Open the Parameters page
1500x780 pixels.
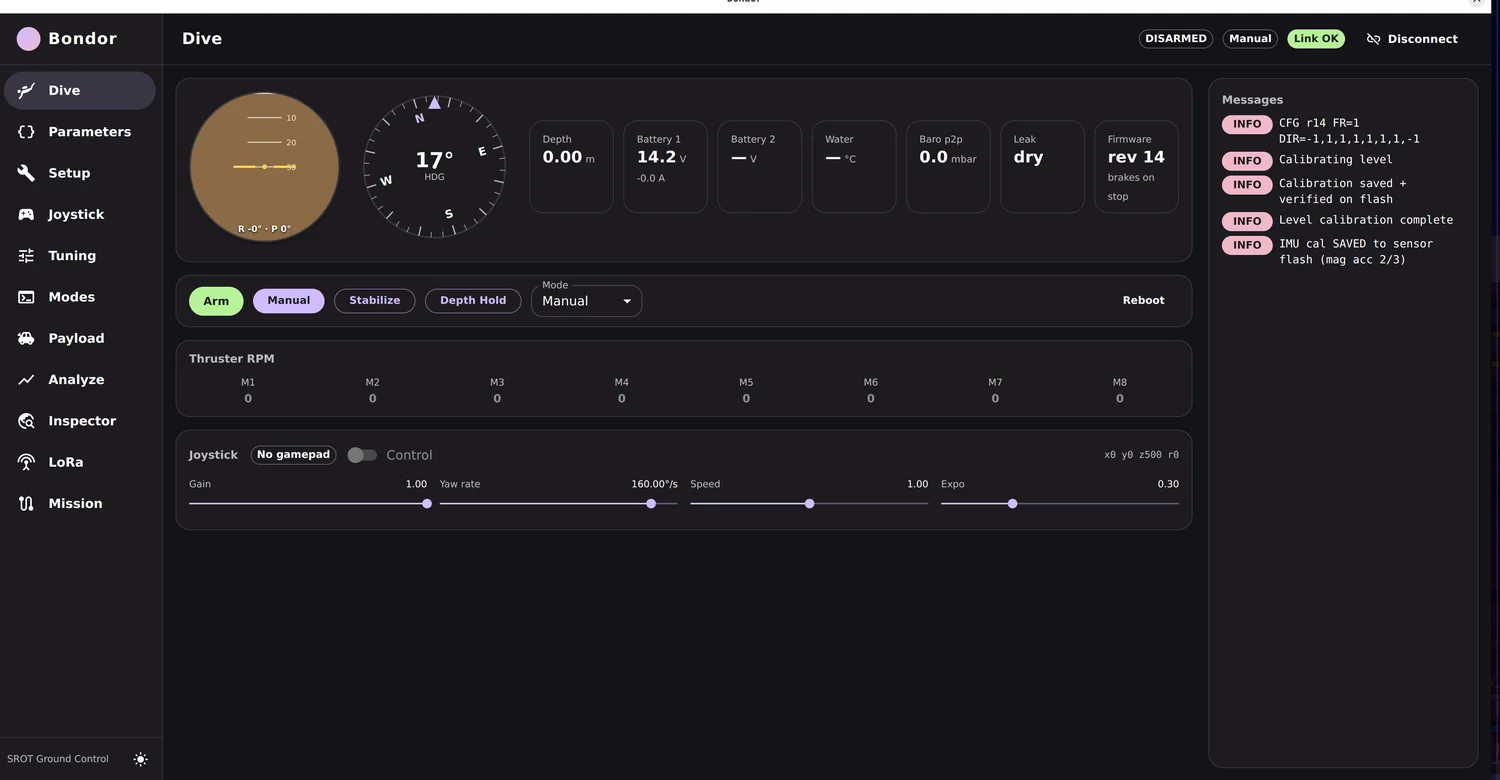80,132
